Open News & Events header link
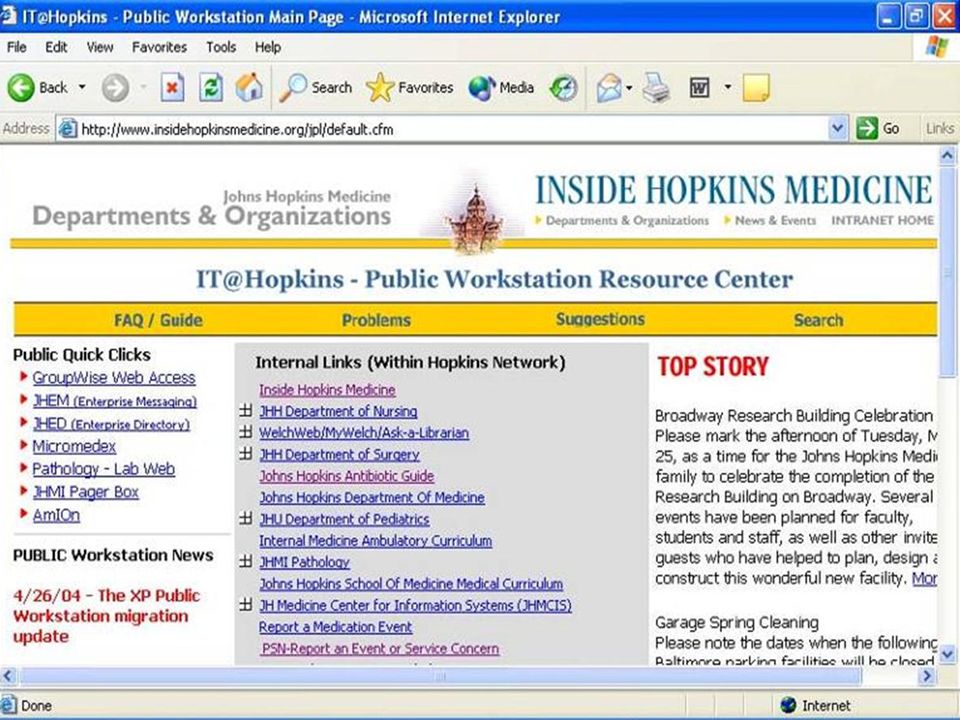Screen dimensions: 960x720 point(775,220)
